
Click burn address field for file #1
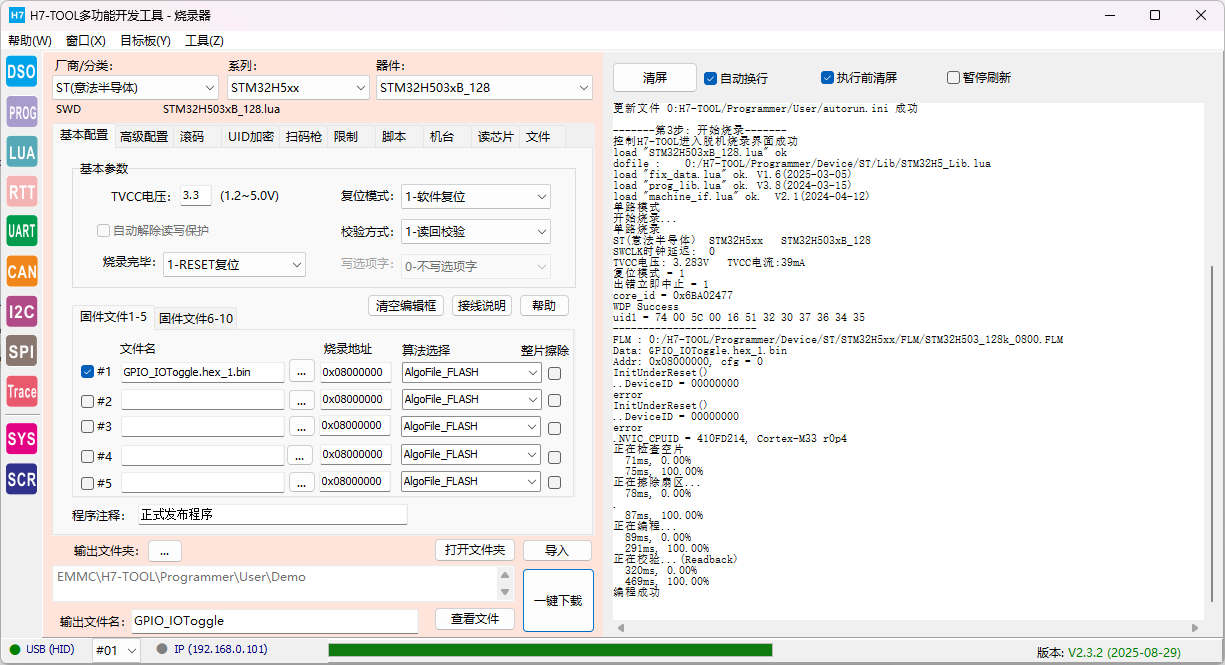click(x=355, y=372)
